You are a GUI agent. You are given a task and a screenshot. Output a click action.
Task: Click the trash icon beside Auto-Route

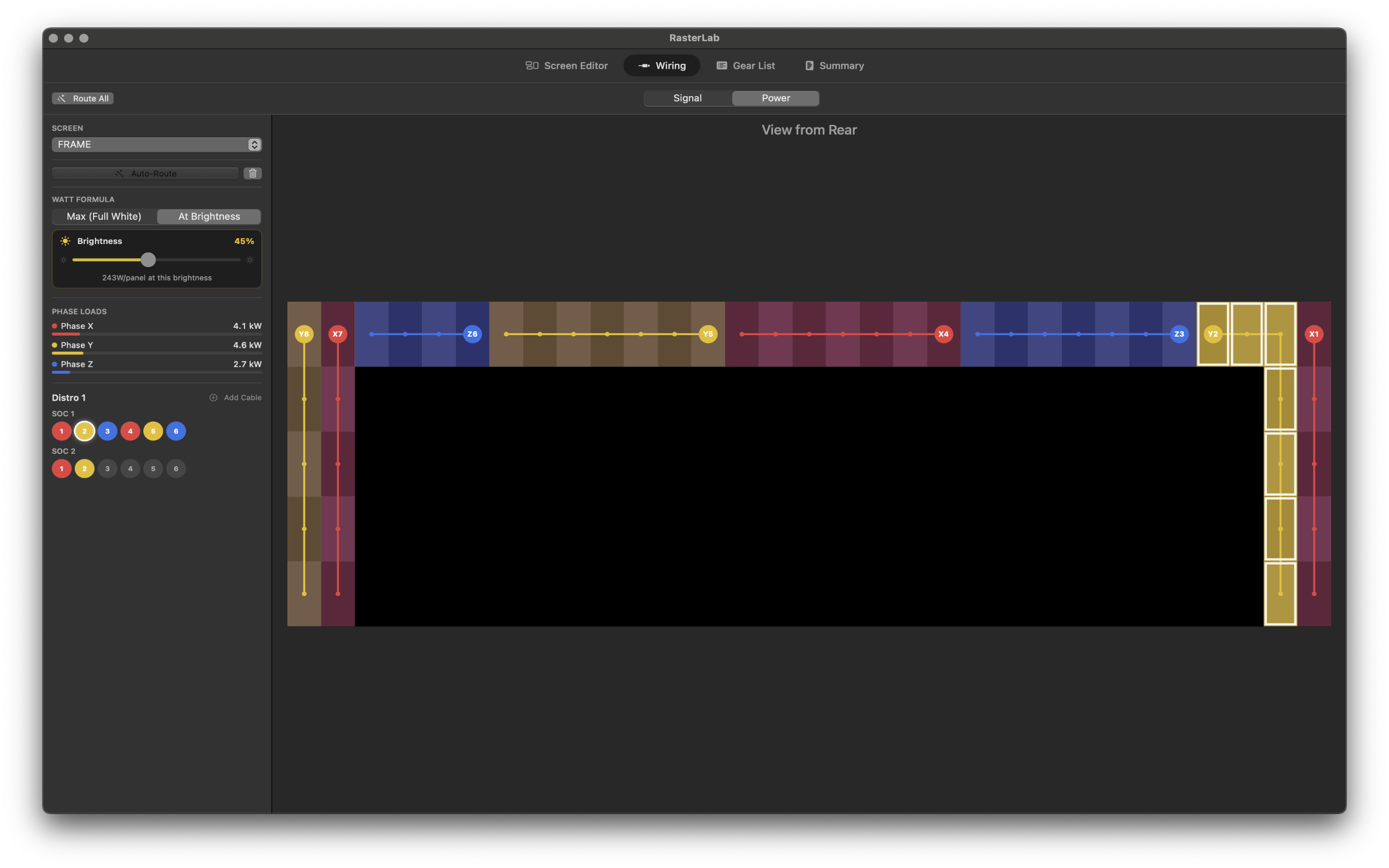pyautogui.click(x=253, y=174)
